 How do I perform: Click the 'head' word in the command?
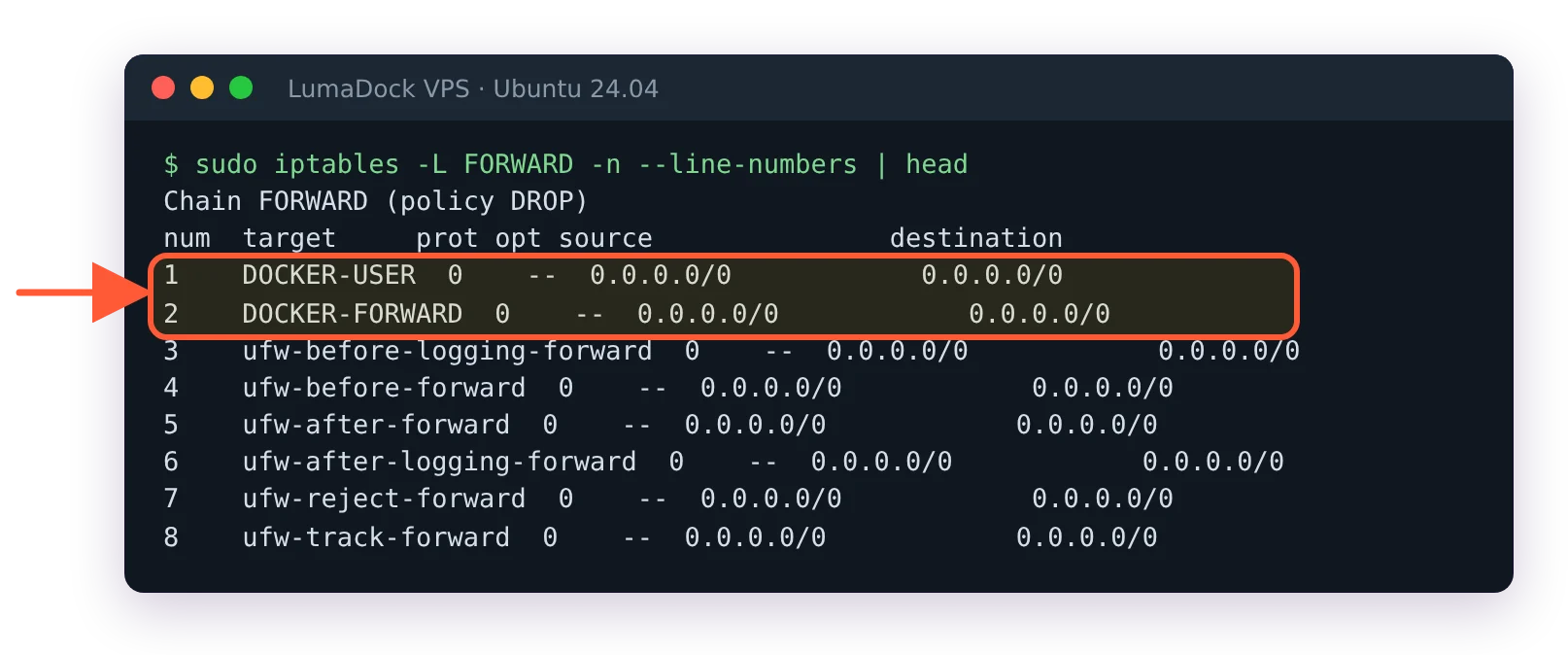pos(937,164)
